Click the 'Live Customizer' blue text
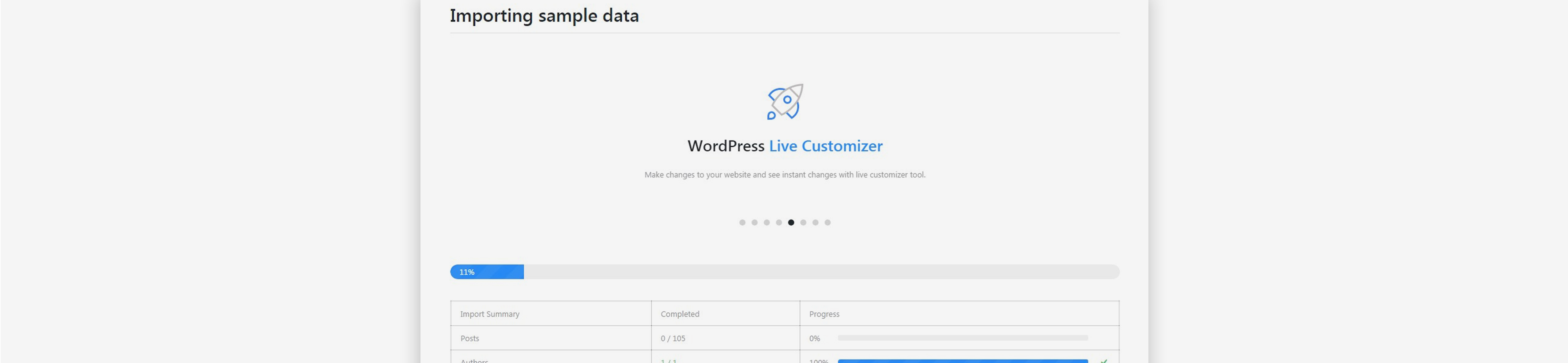The width and height of the screenshot is (1568, 363). coord(825,146)
